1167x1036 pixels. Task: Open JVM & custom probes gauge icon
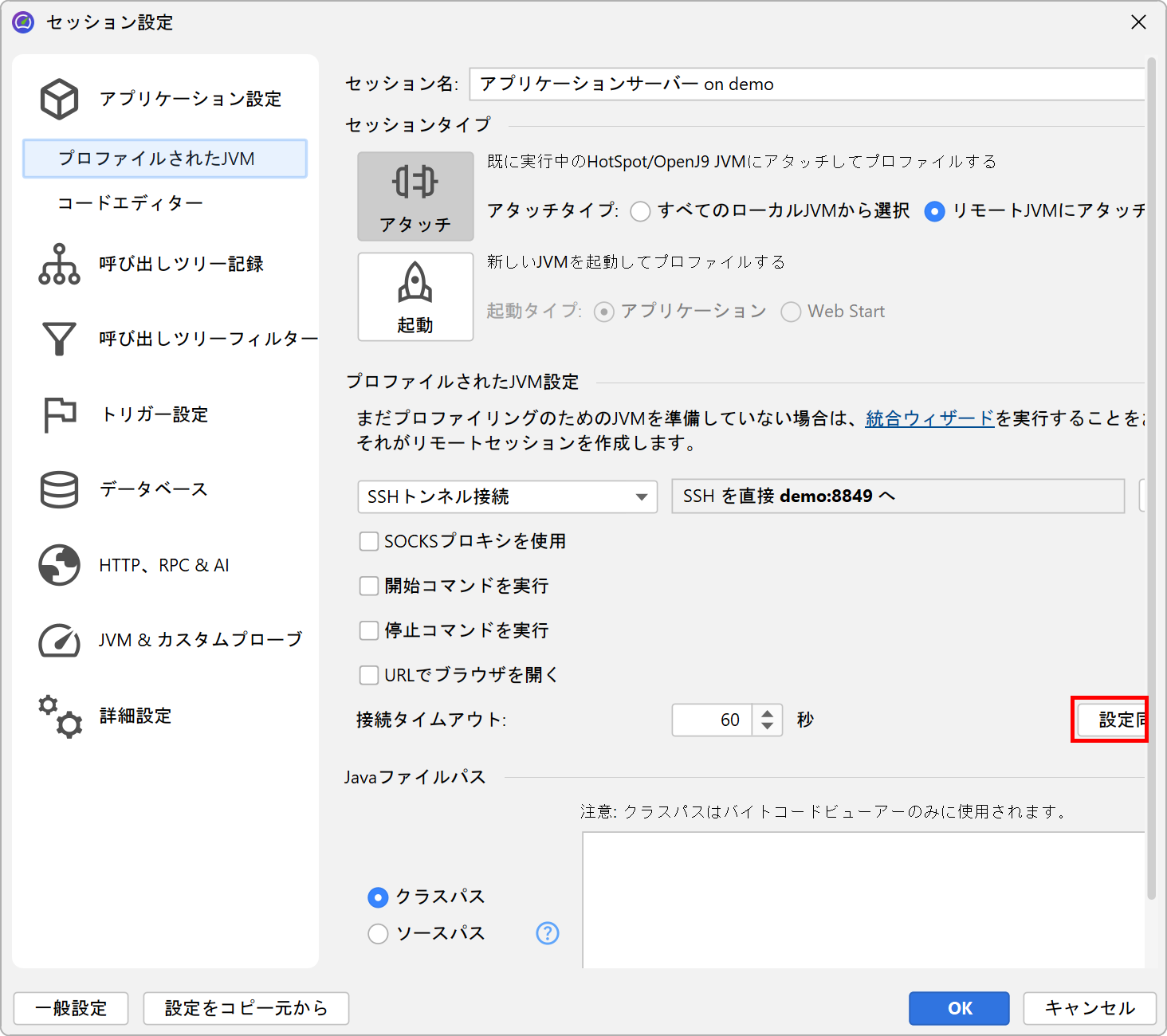(x=59, y=640)
